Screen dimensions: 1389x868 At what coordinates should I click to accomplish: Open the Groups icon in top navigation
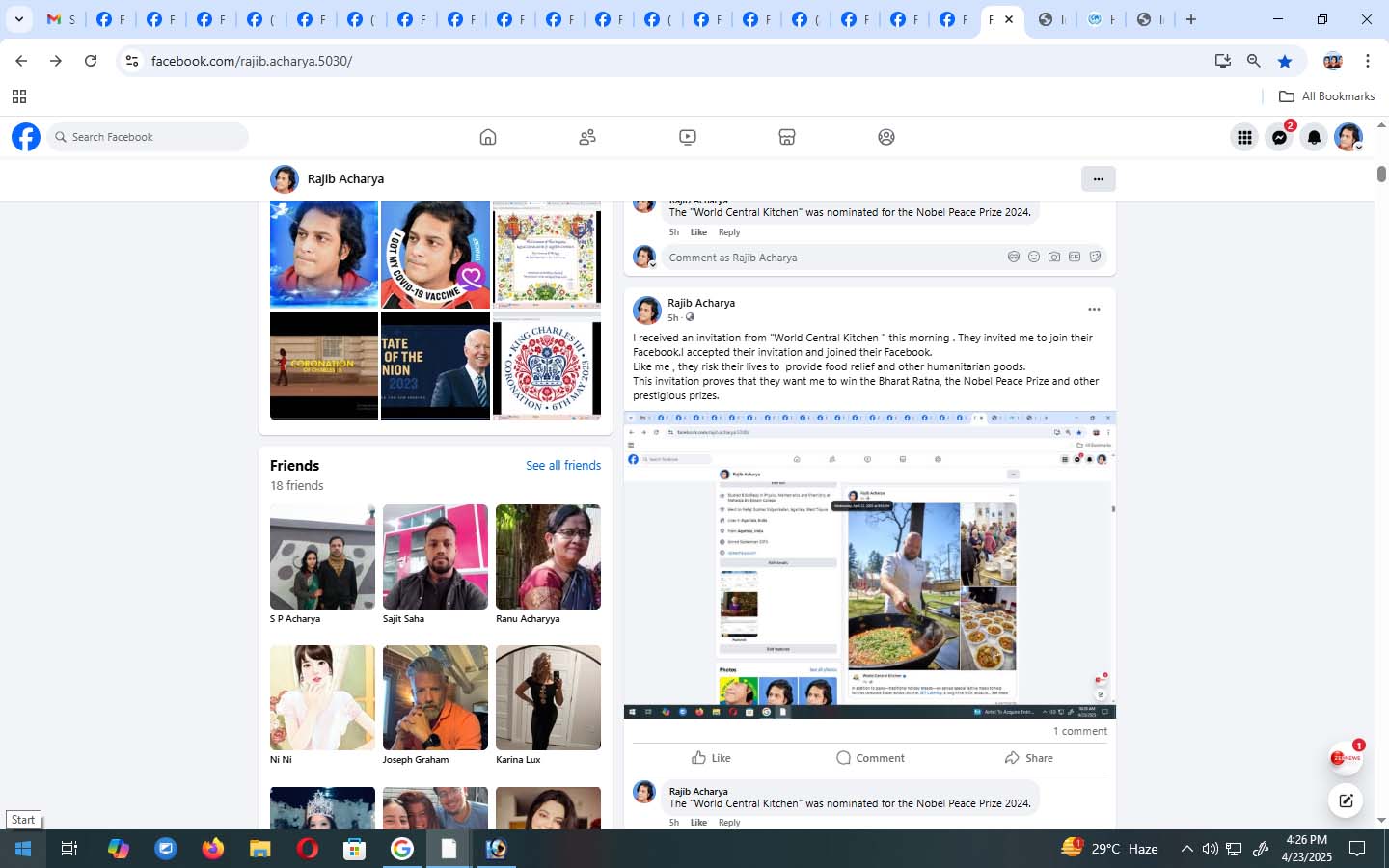tap(886, 137)
